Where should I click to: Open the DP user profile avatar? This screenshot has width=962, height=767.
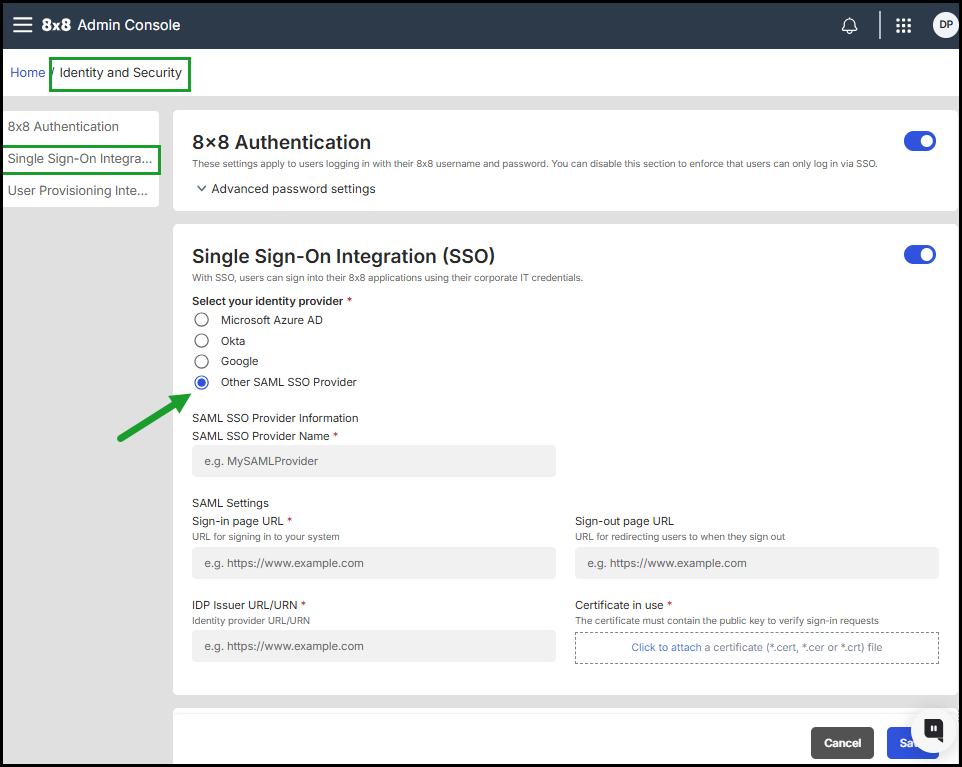pos(944,25)
